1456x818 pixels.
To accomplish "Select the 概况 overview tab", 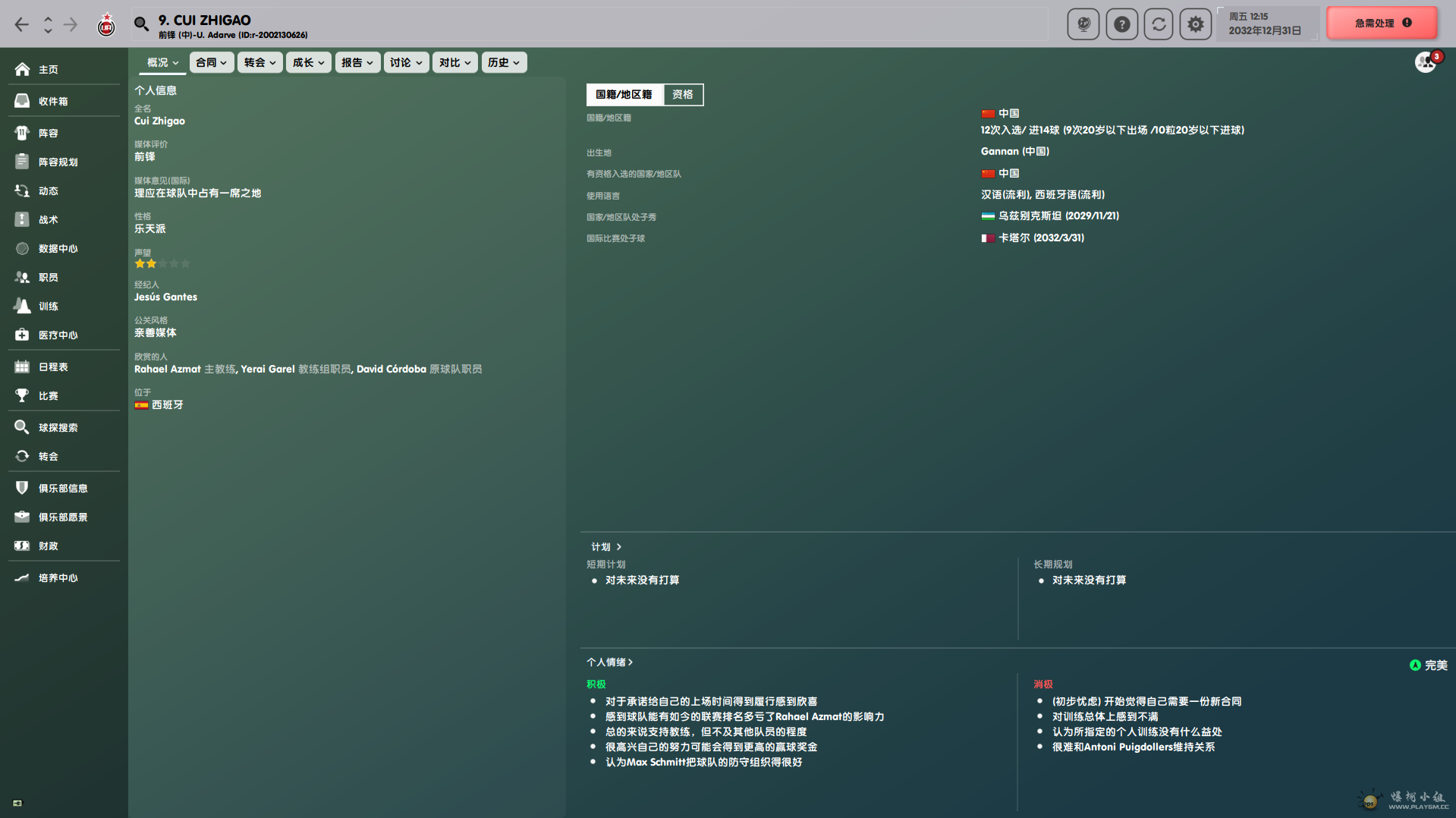I will coord(162,62).
